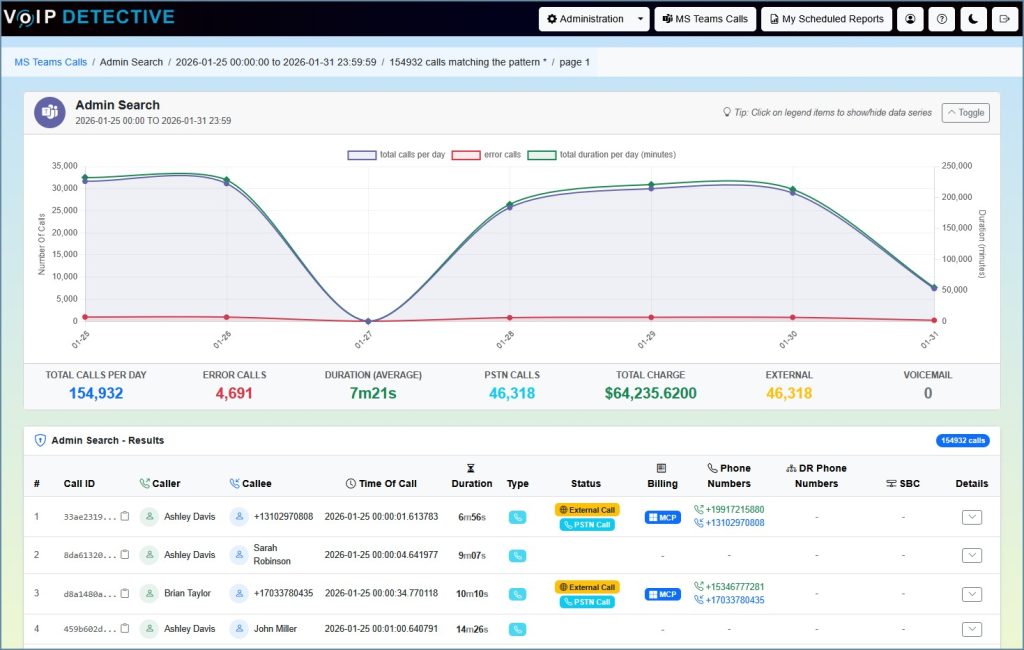Open the user profile icon in header
The image size is (1024, 650).
pyautogui.click(x=910, y=19)
